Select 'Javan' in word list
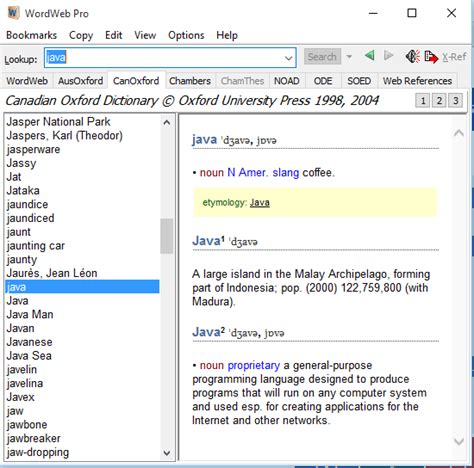 point(82,328)
